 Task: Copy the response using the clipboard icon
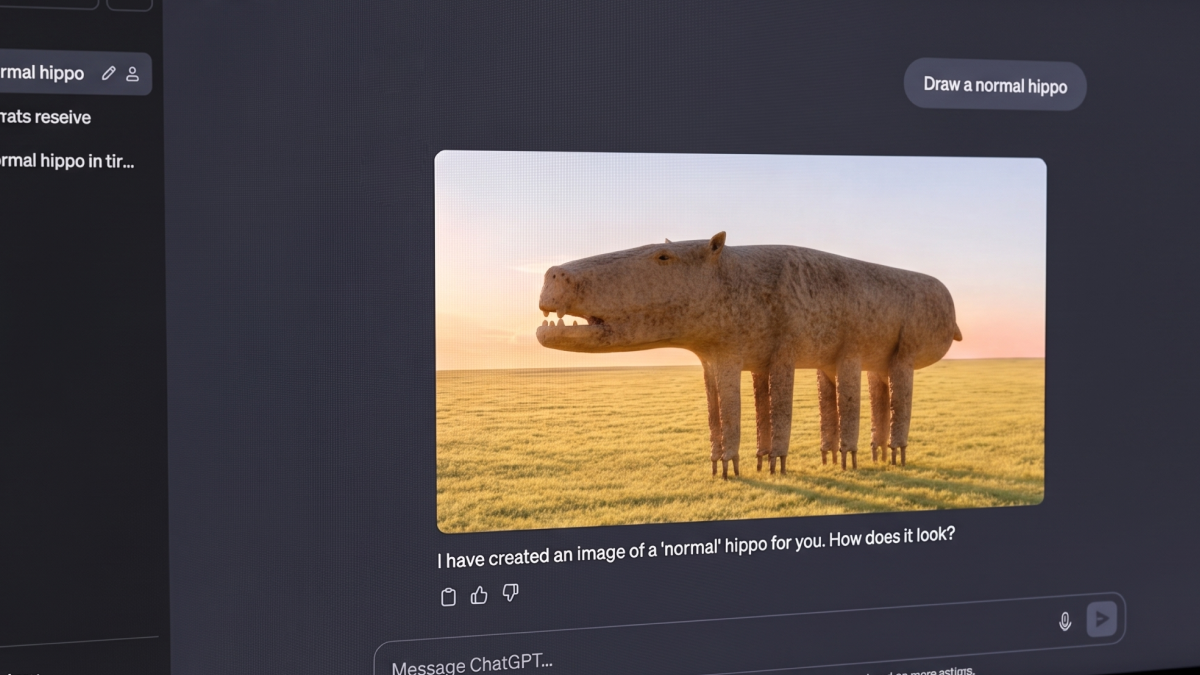[447, 595]
